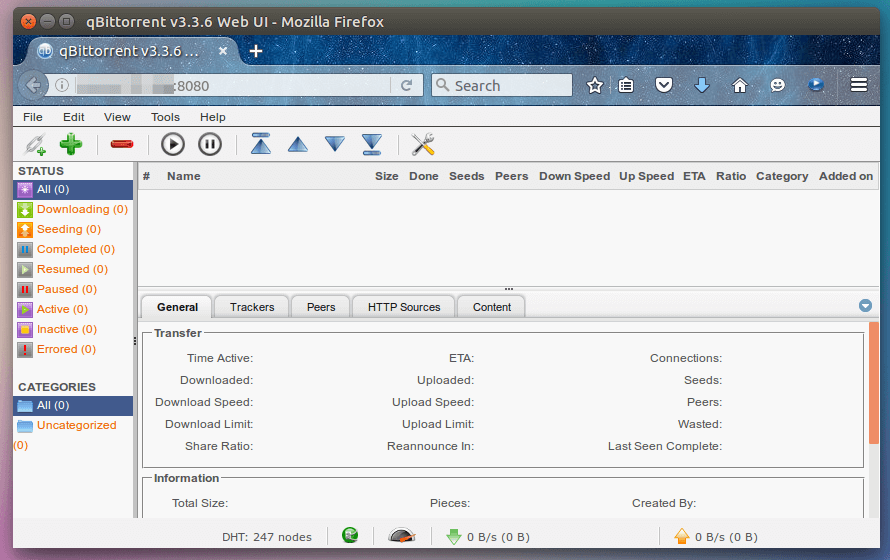
Task: Sort torrents by Ratio column
Action: (x=731, y=176)
